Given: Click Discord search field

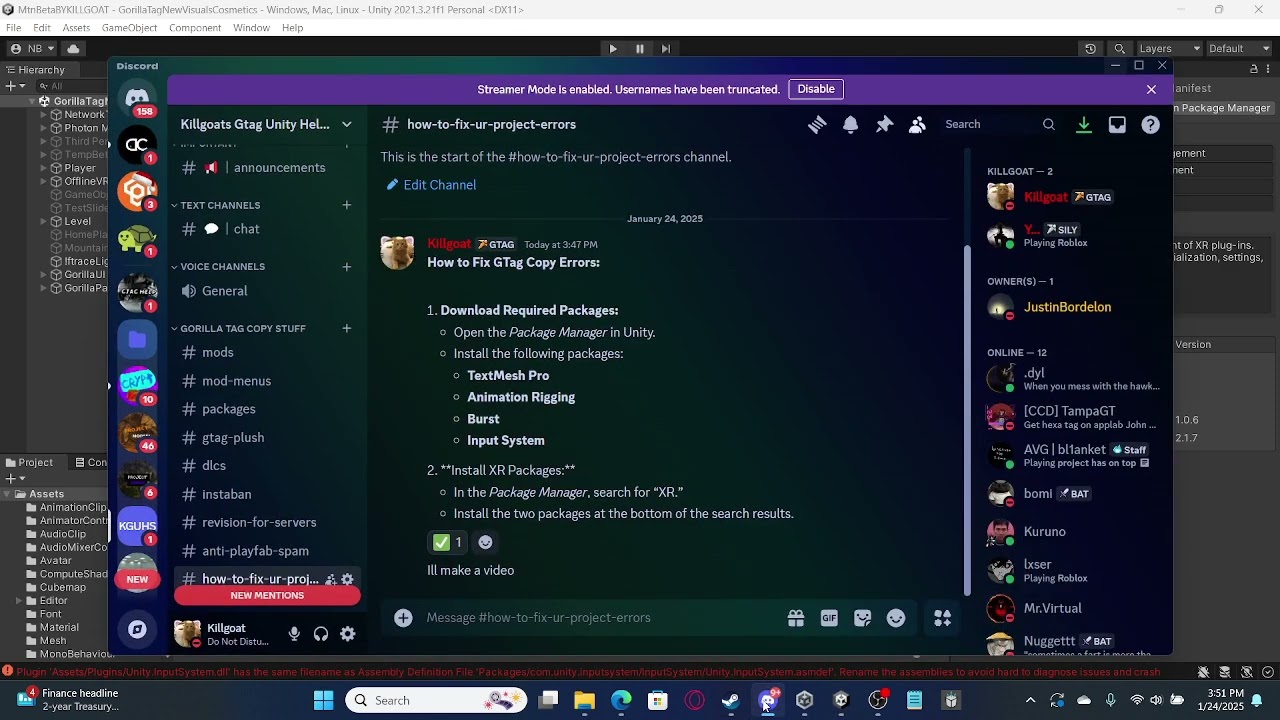Looking at the screenshot, I should click(1000, 124).
